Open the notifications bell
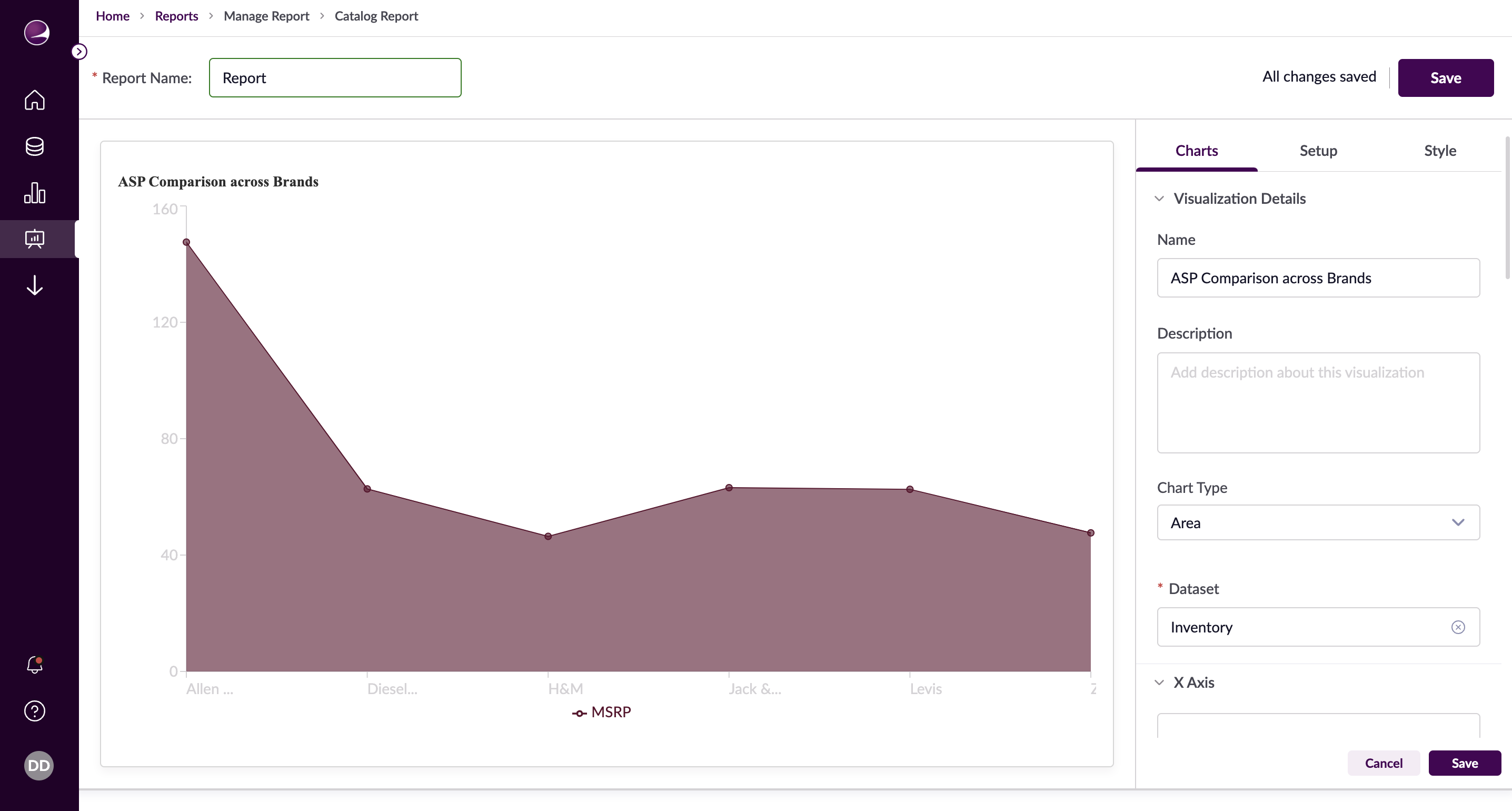Image resolution: width=1512 pixels, height=811 pixels. 35,664
